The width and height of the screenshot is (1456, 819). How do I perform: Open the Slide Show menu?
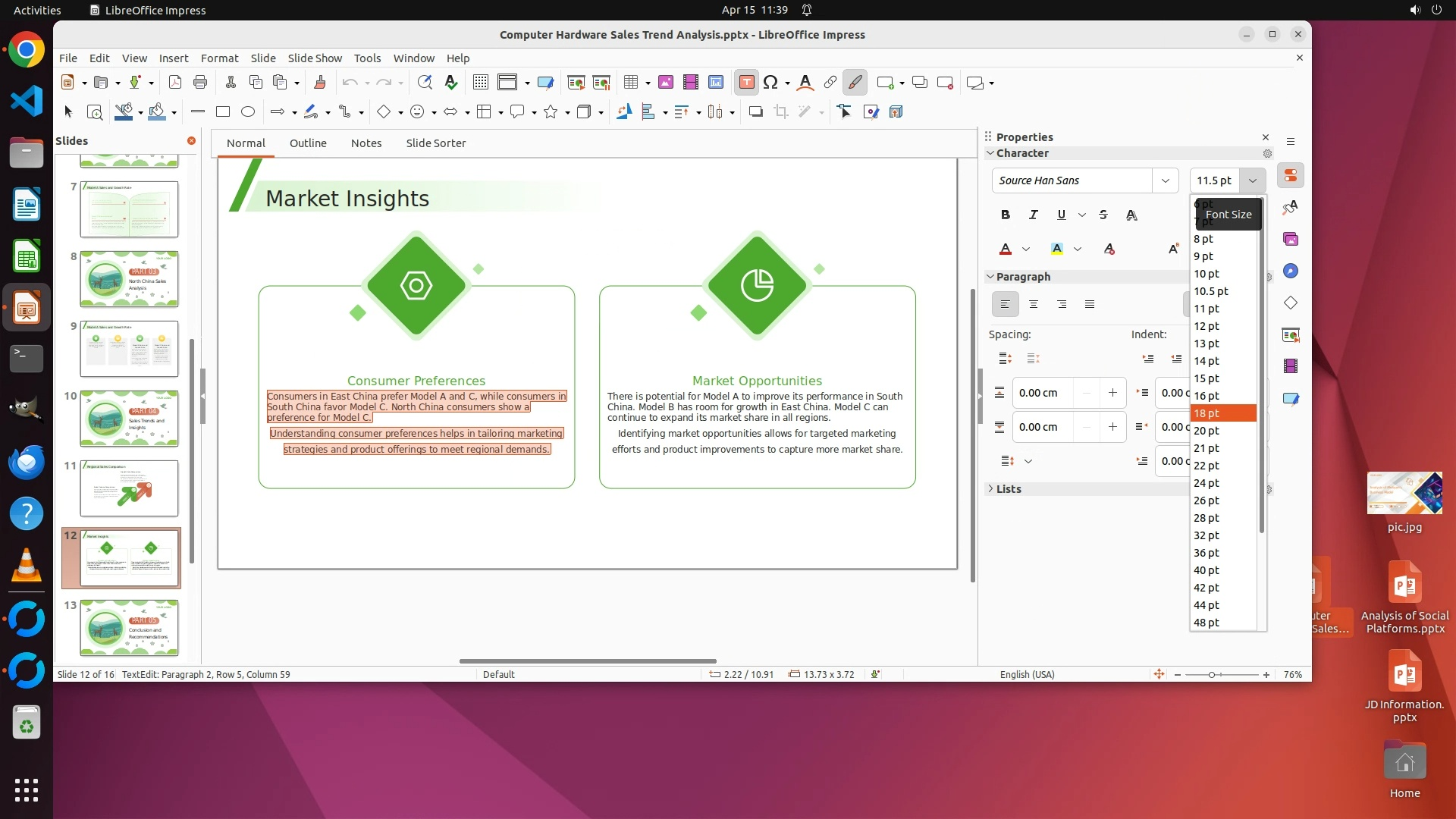(315, 58)
